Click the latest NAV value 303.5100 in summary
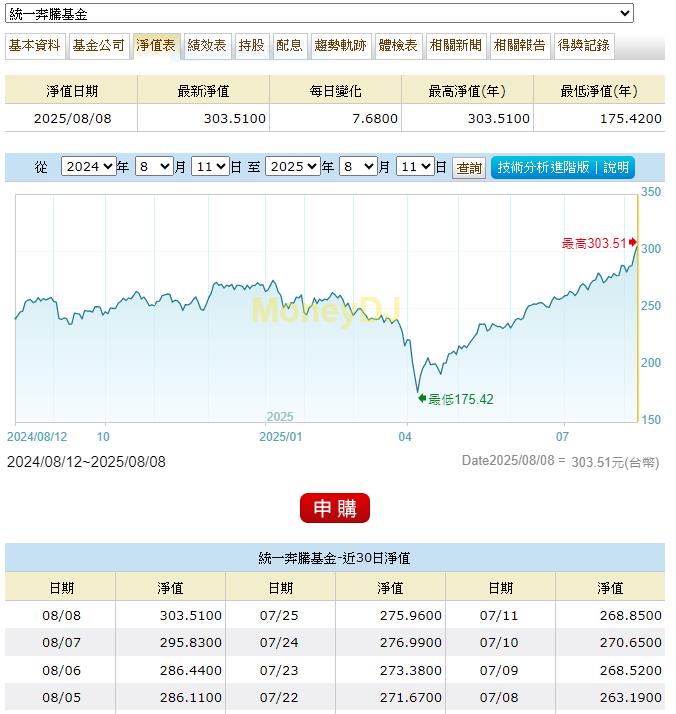This screenshot has height=714, width=676. [234, 118]
